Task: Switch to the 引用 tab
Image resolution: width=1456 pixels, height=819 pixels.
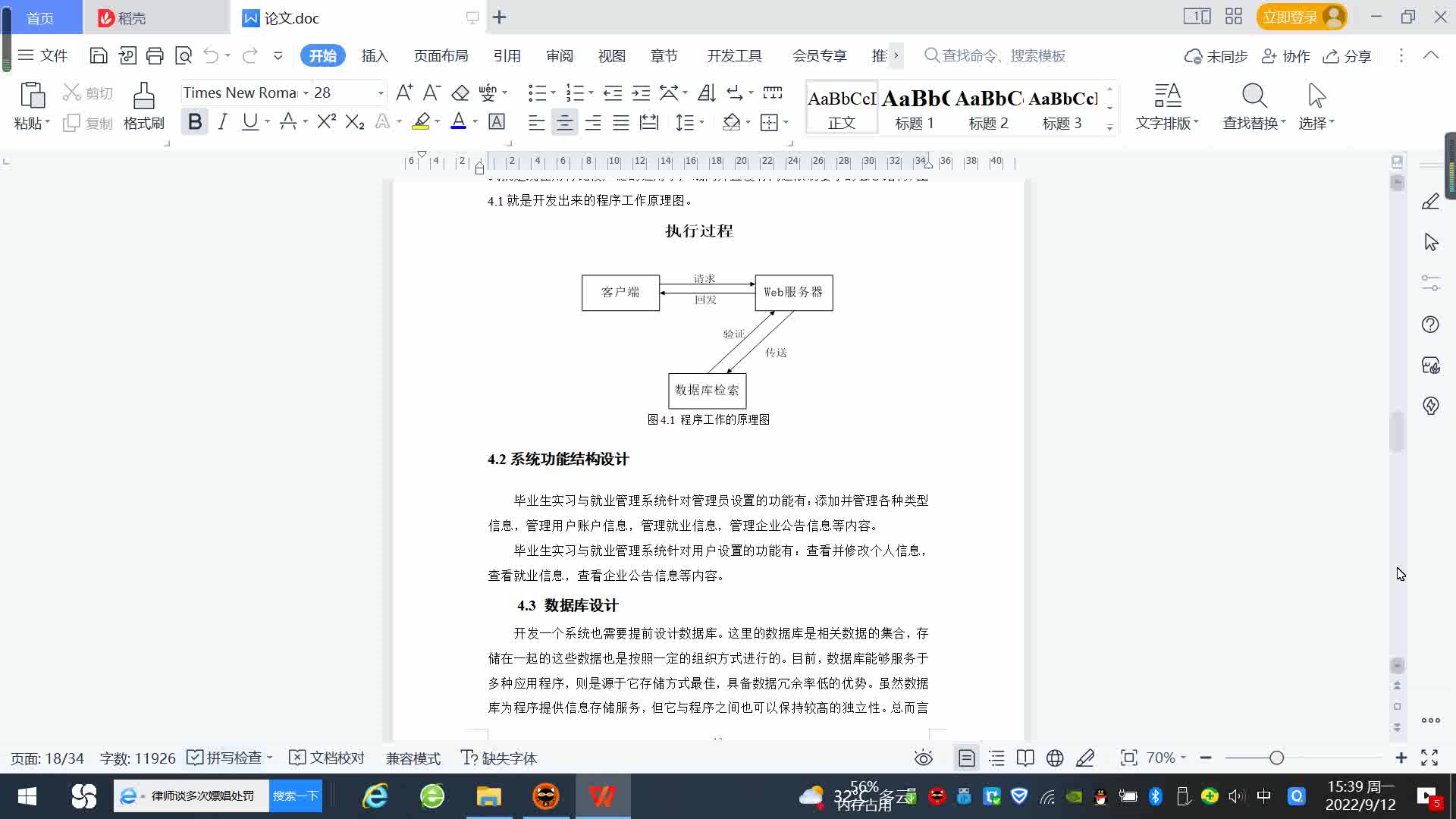Action: coord(507,55)
